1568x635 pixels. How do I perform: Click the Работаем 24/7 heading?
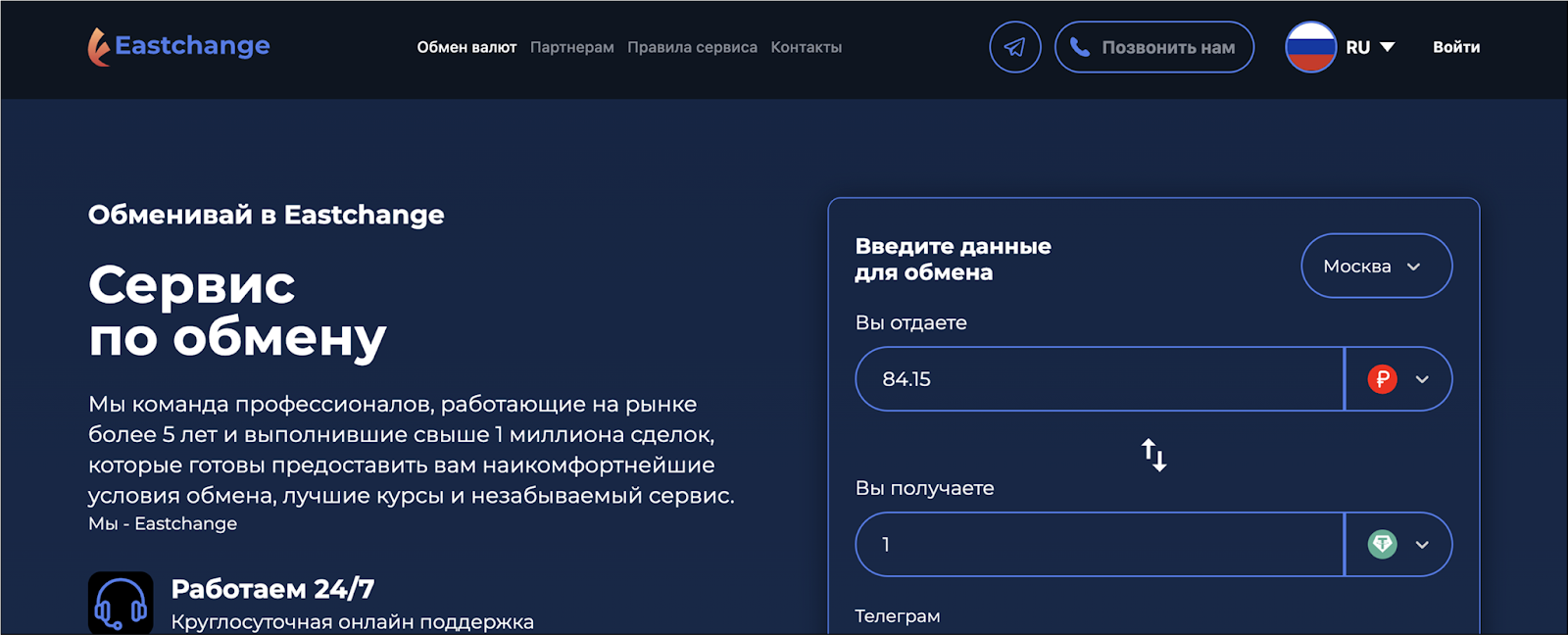pos(272,589)
